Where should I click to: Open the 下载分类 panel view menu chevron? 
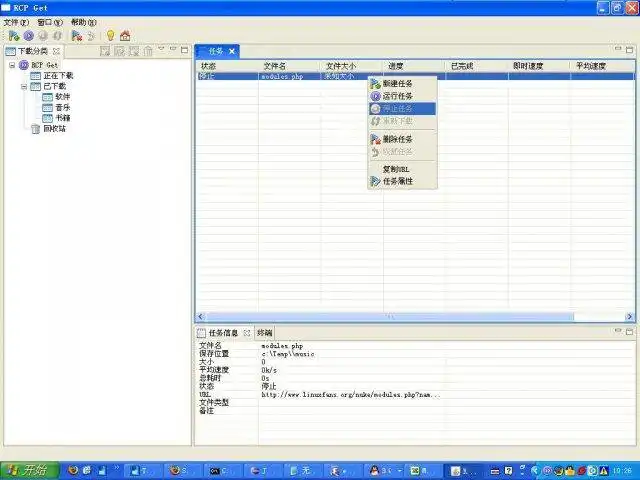coord(161,49)
